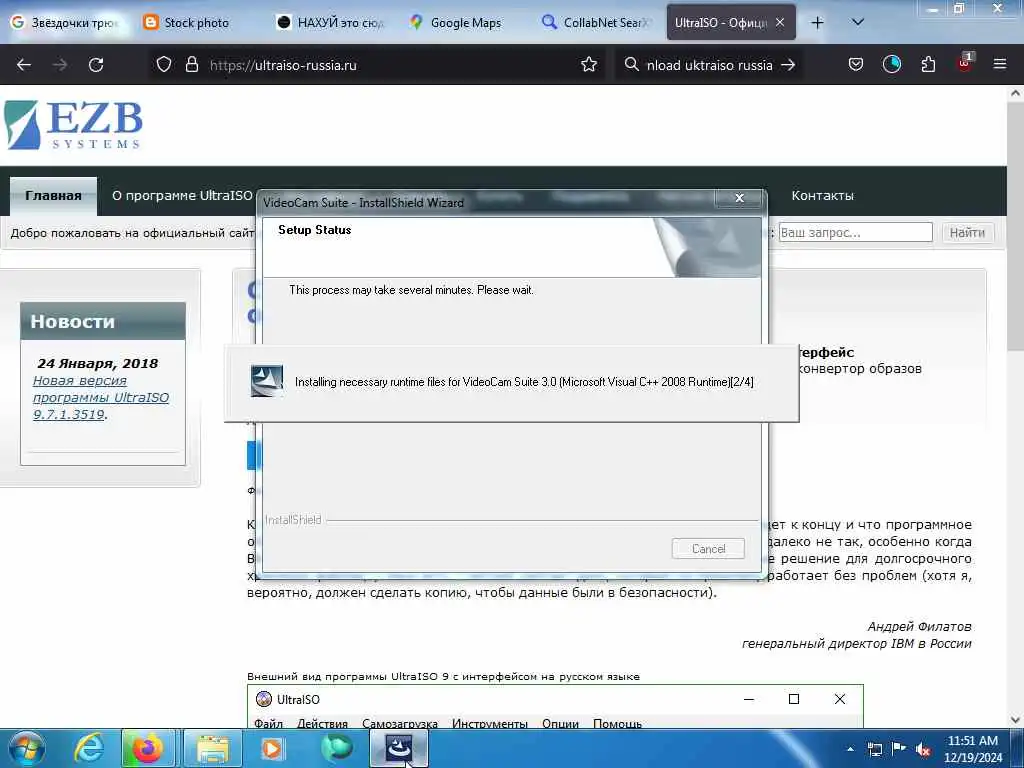
Task: Open the Firefox account circle icon
Action: pos(891,65)
